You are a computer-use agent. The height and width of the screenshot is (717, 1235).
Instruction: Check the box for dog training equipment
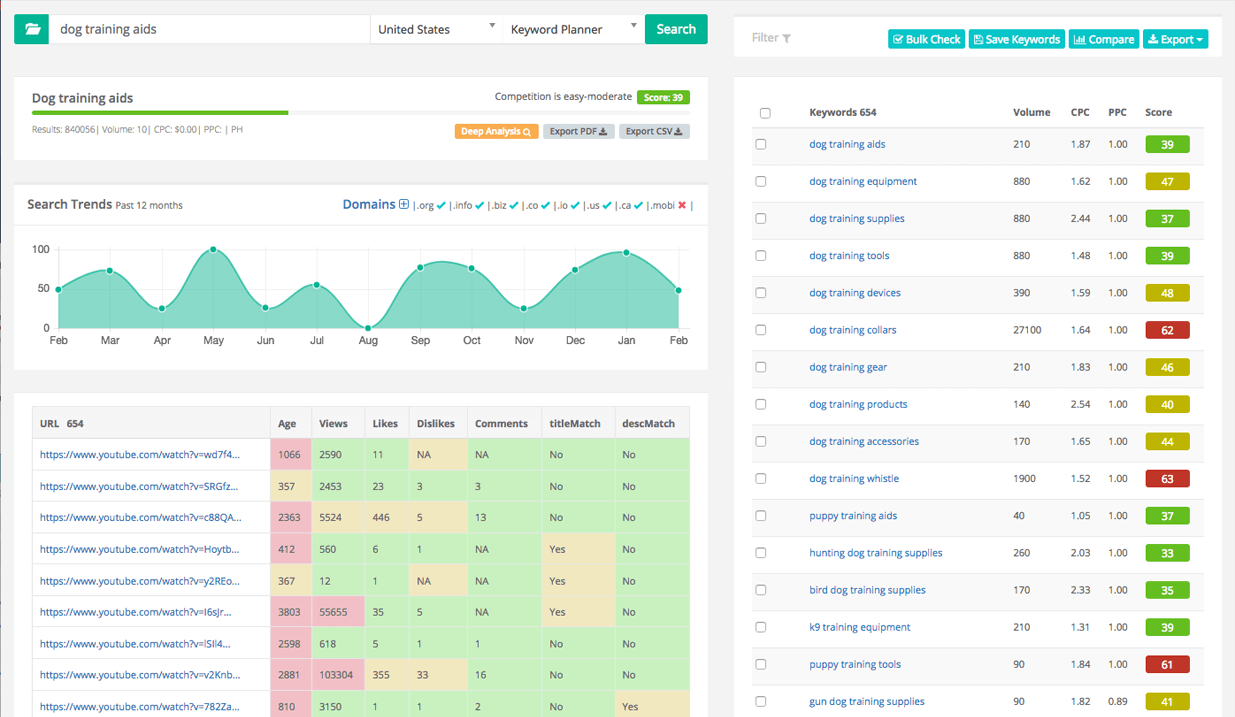761,181
